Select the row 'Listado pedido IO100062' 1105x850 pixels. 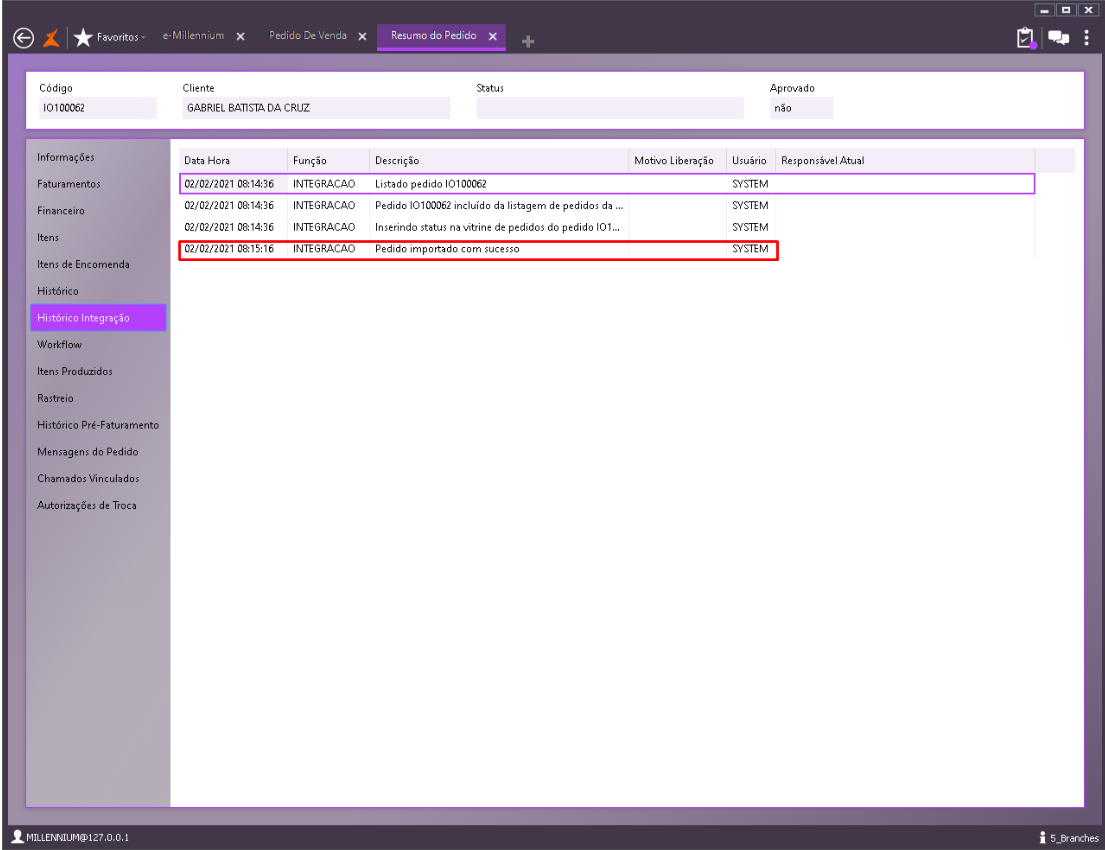[x=607, y=184]
